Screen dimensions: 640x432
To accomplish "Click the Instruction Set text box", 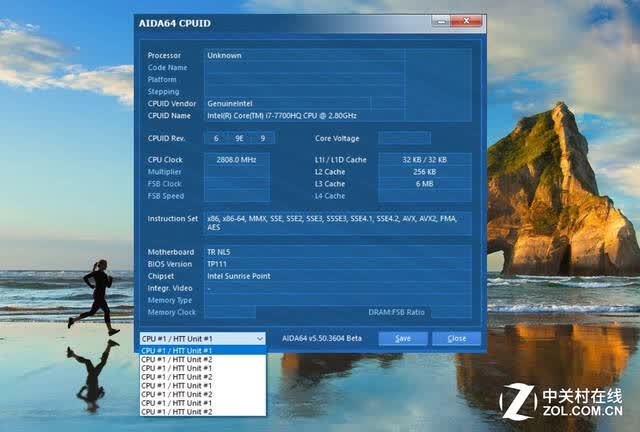I will point(338,223).
